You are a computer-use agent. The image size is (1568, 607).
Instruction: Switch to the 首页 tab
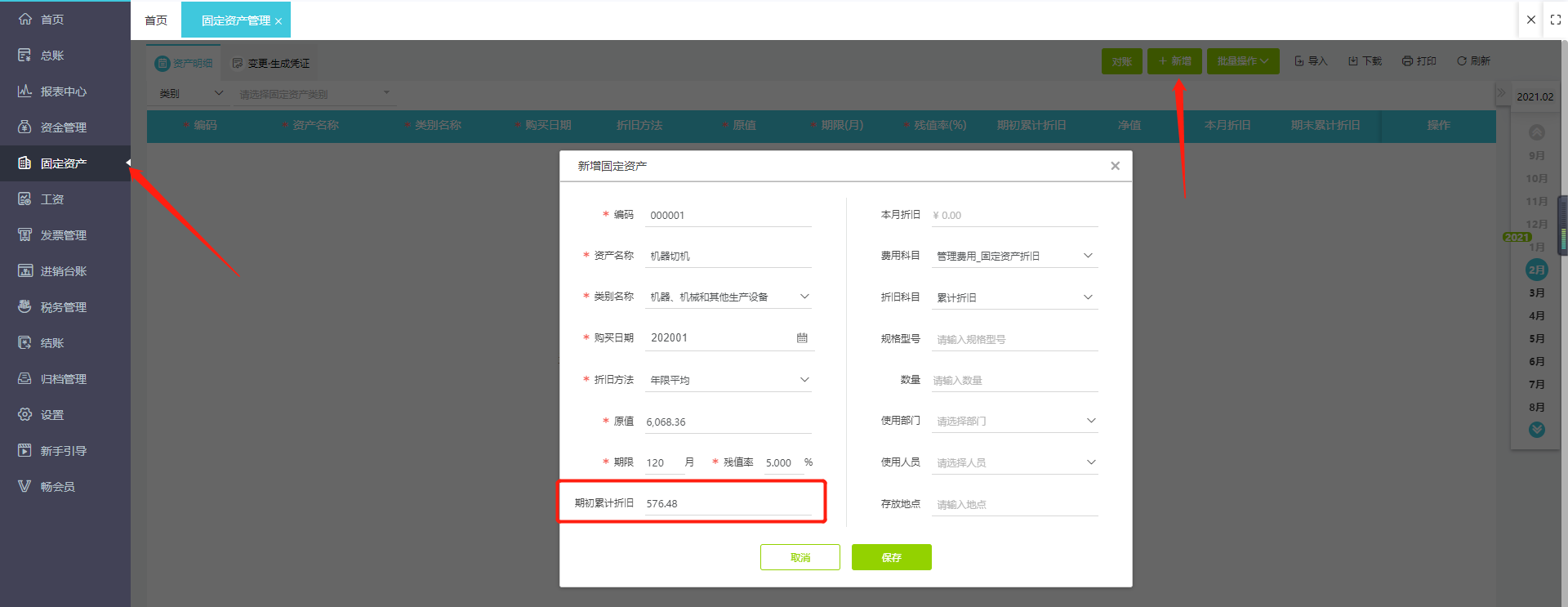coord(156,20)
